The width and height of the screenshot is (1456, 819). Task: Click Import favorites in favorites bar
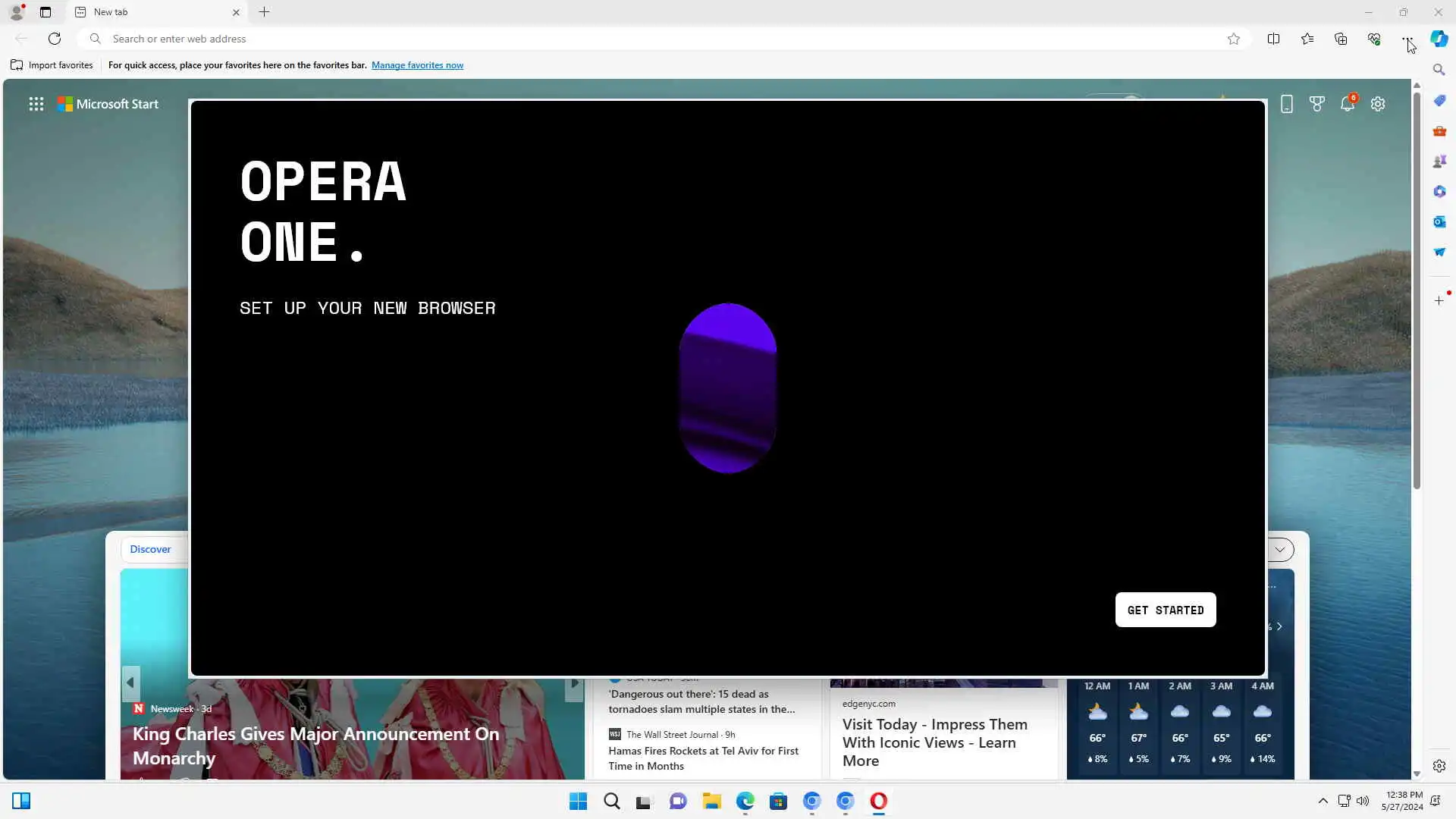52,65
